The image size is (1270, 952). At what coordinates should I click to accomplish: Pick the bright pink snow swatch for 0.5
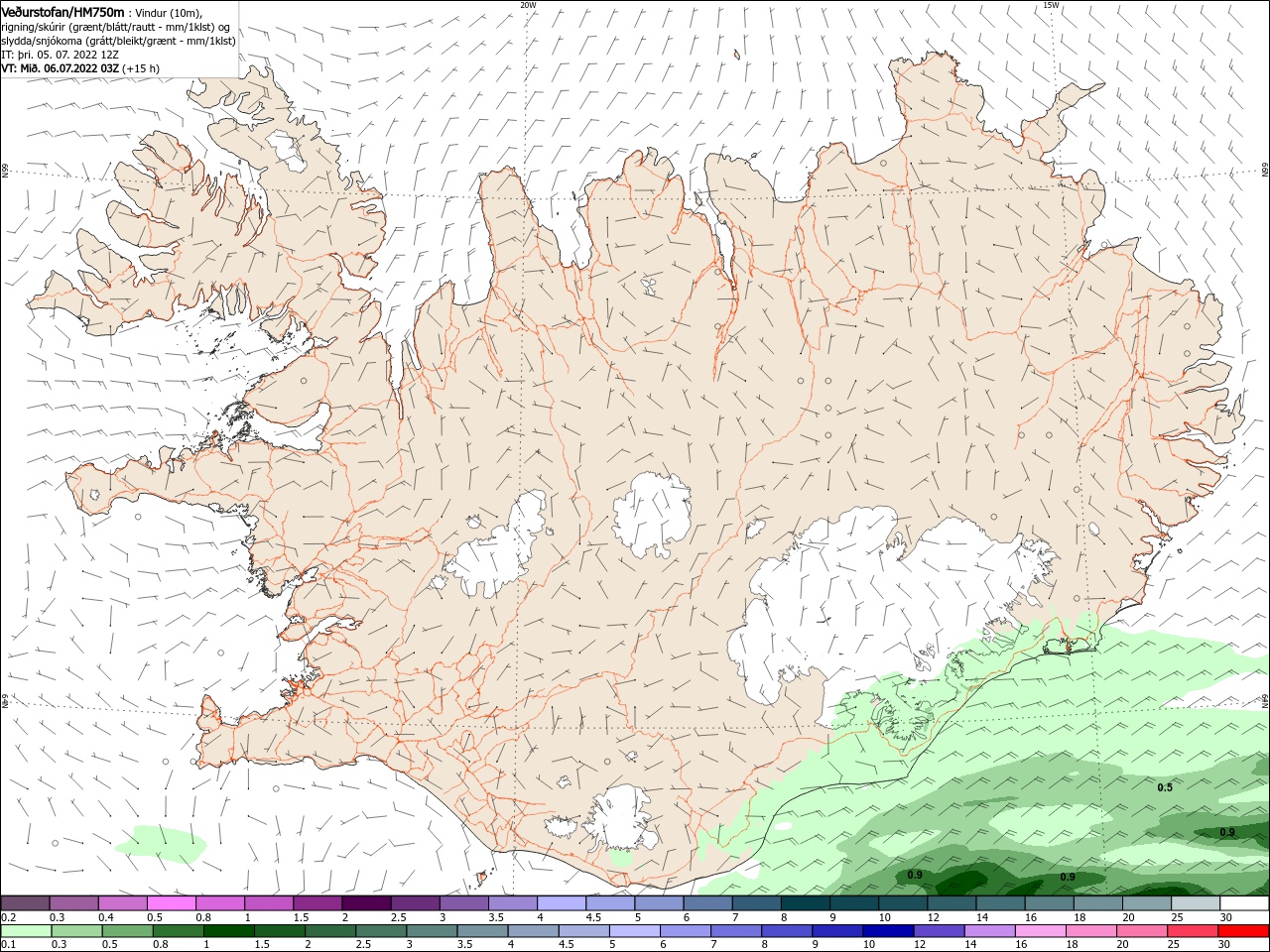click(172, 903)
